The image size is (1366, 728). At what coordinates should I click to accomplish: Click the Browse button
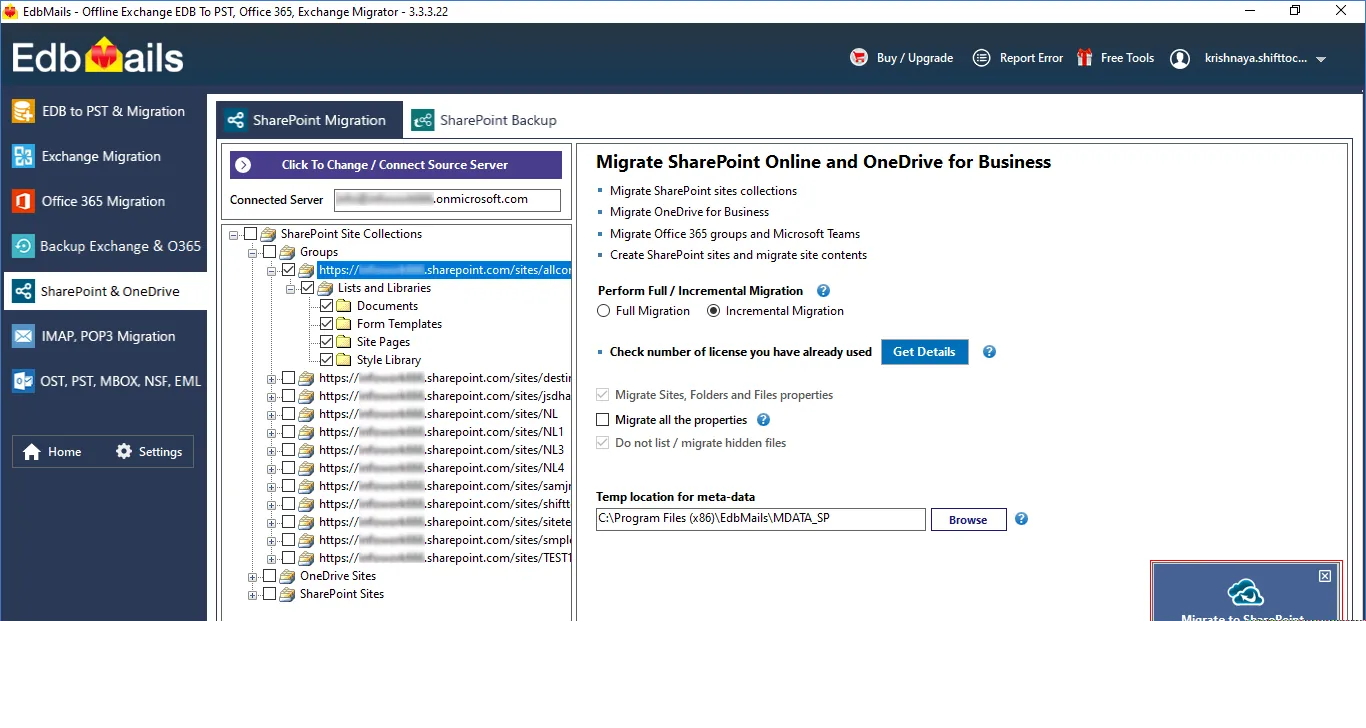tap(968, 520)
